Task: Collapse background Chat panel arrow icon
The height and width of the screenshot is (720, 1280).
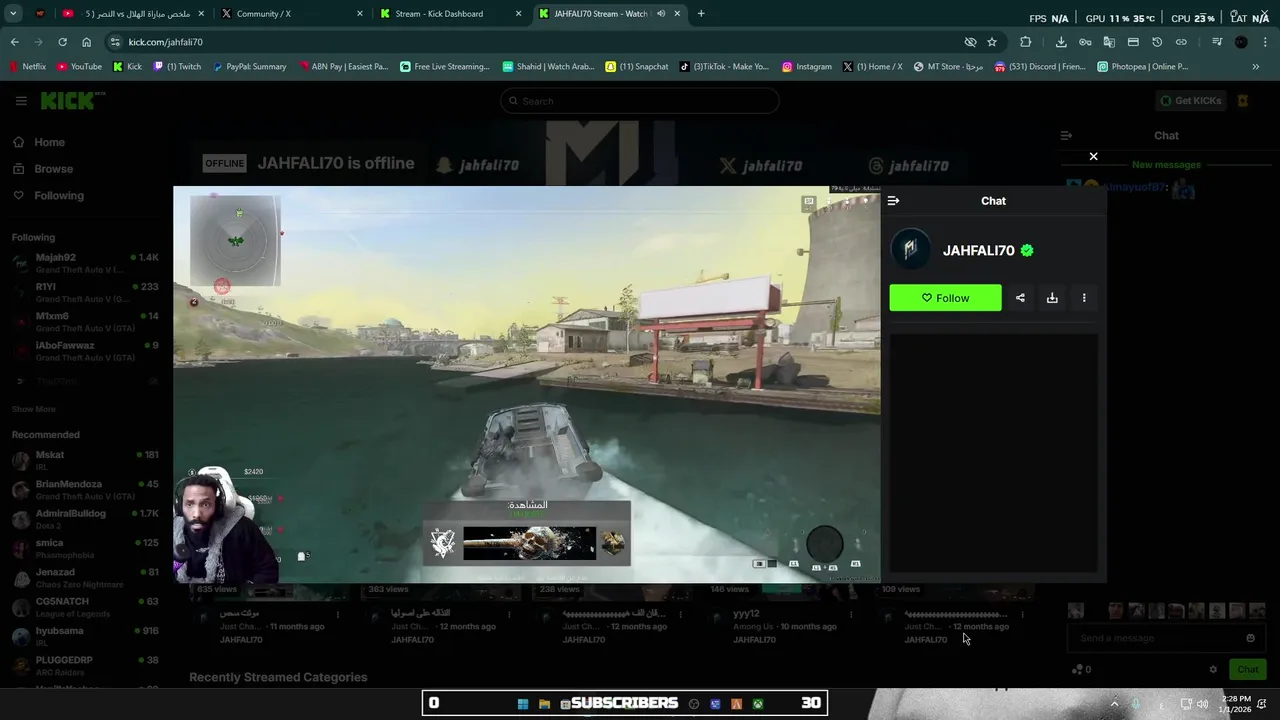Action: [1066, 135]
